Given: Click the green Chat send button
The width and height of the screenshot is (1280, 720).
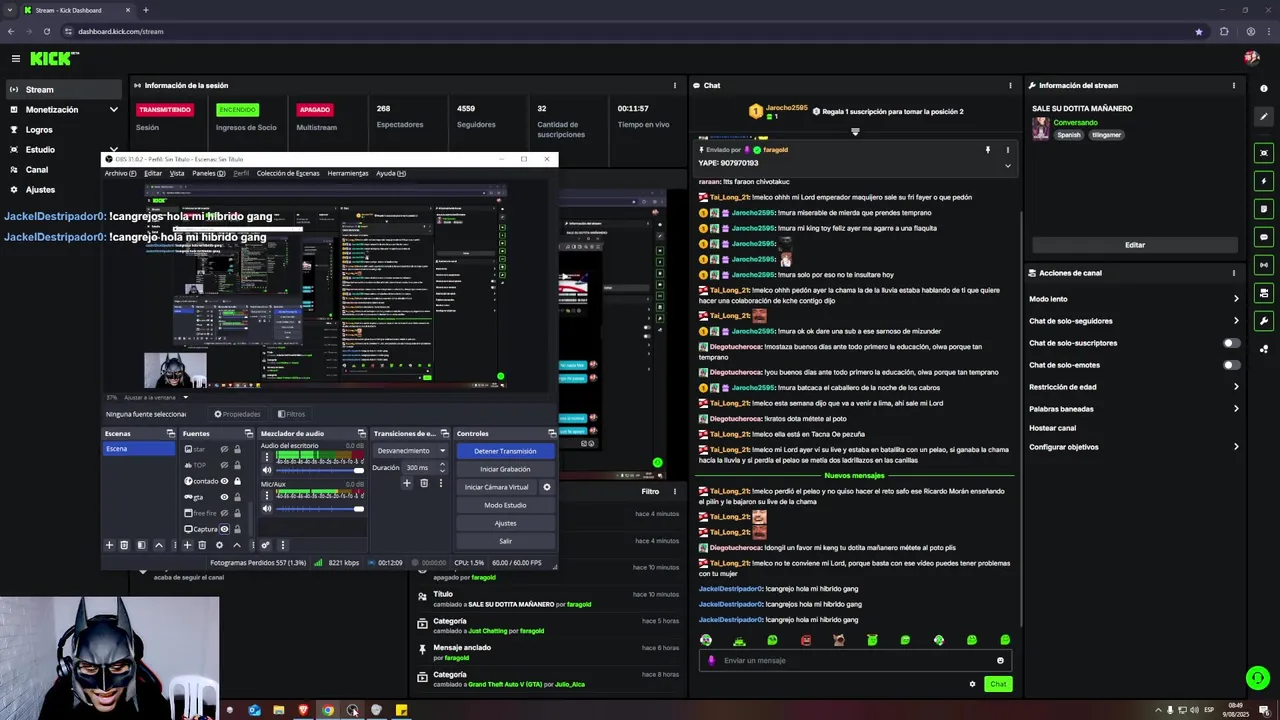Looking at the screenshot, I should 998,684.
